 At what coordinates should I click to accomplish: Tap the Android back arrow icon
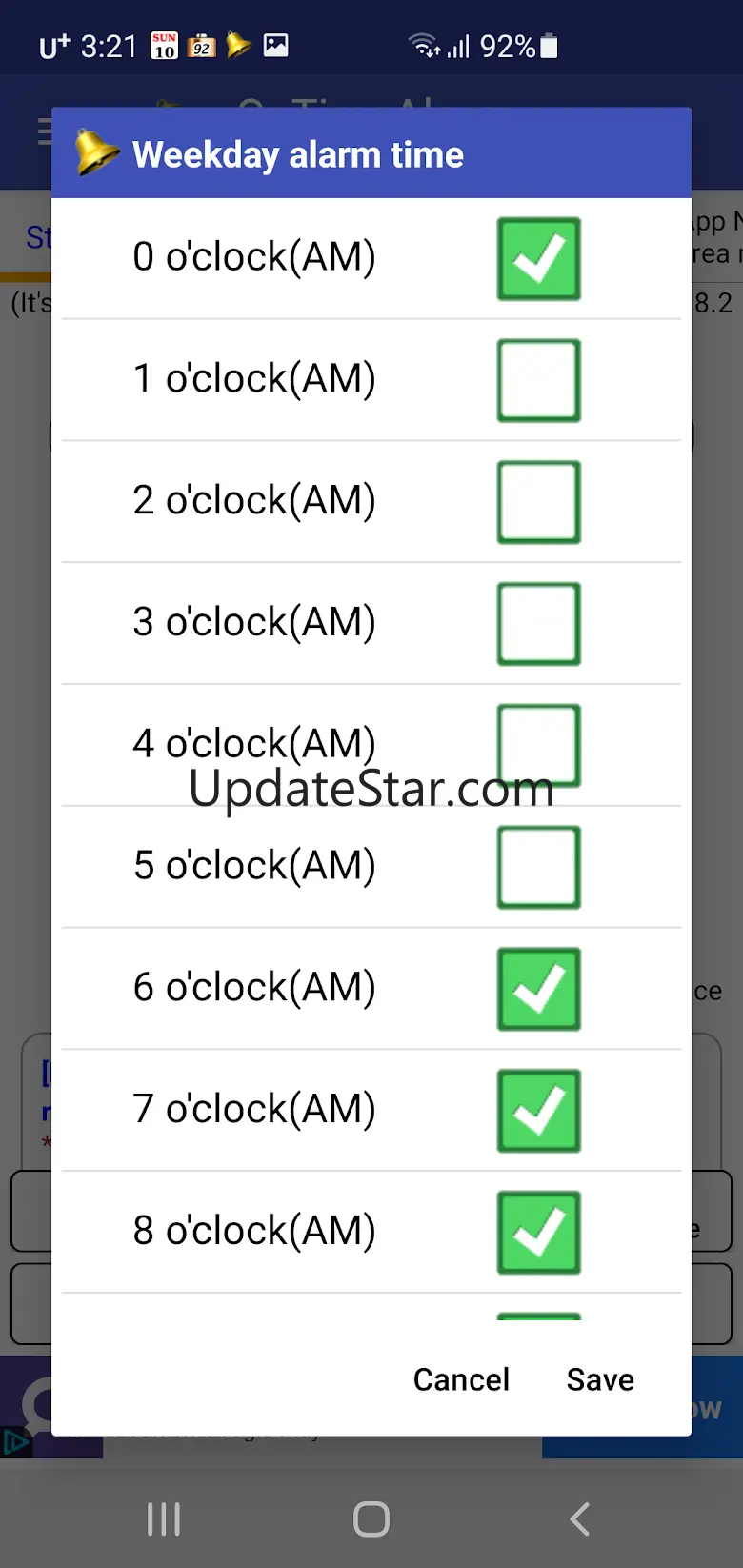point(579,1518)
